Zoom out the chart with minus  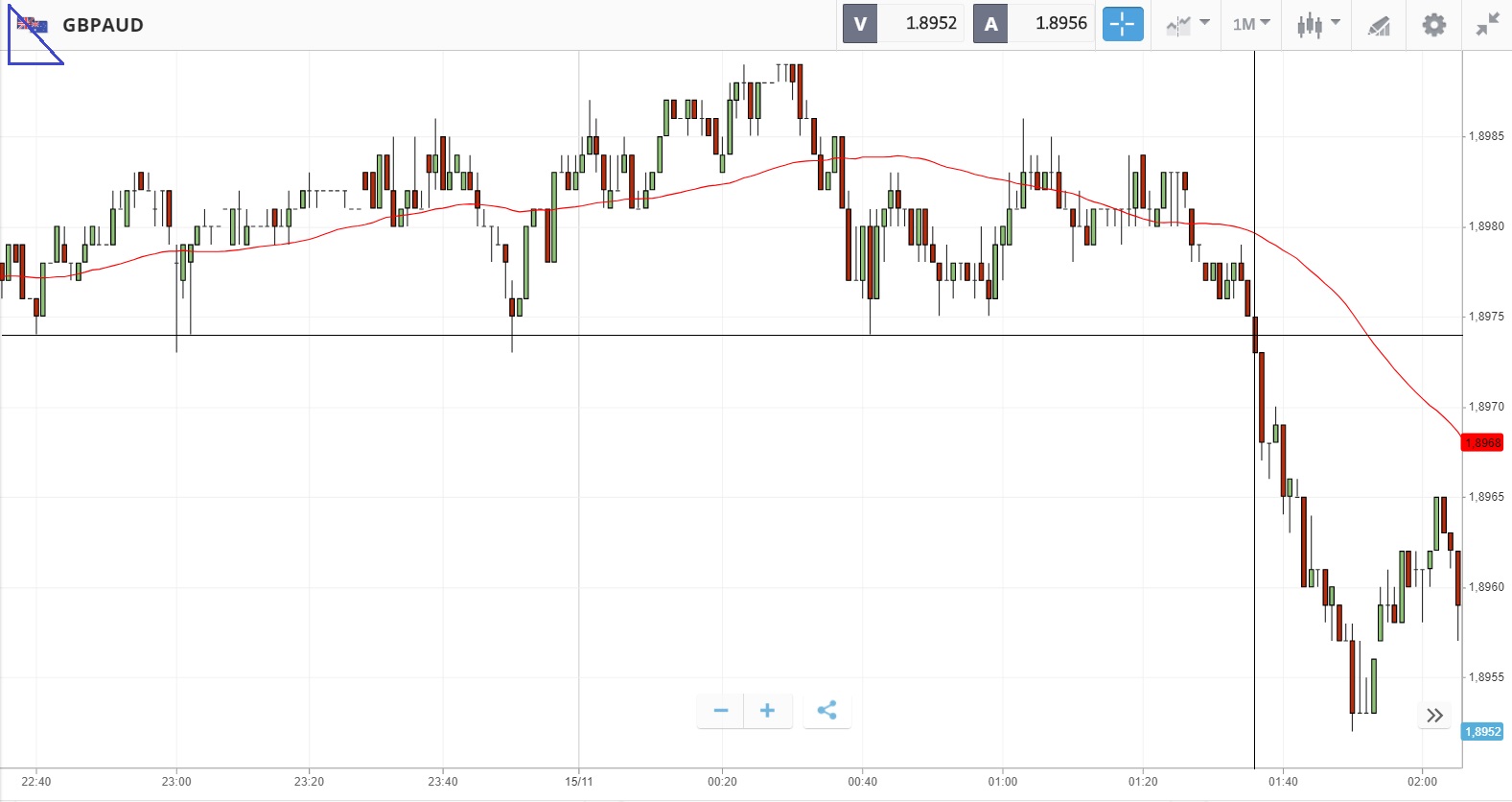pyautogui.click(x=721, y=711)
